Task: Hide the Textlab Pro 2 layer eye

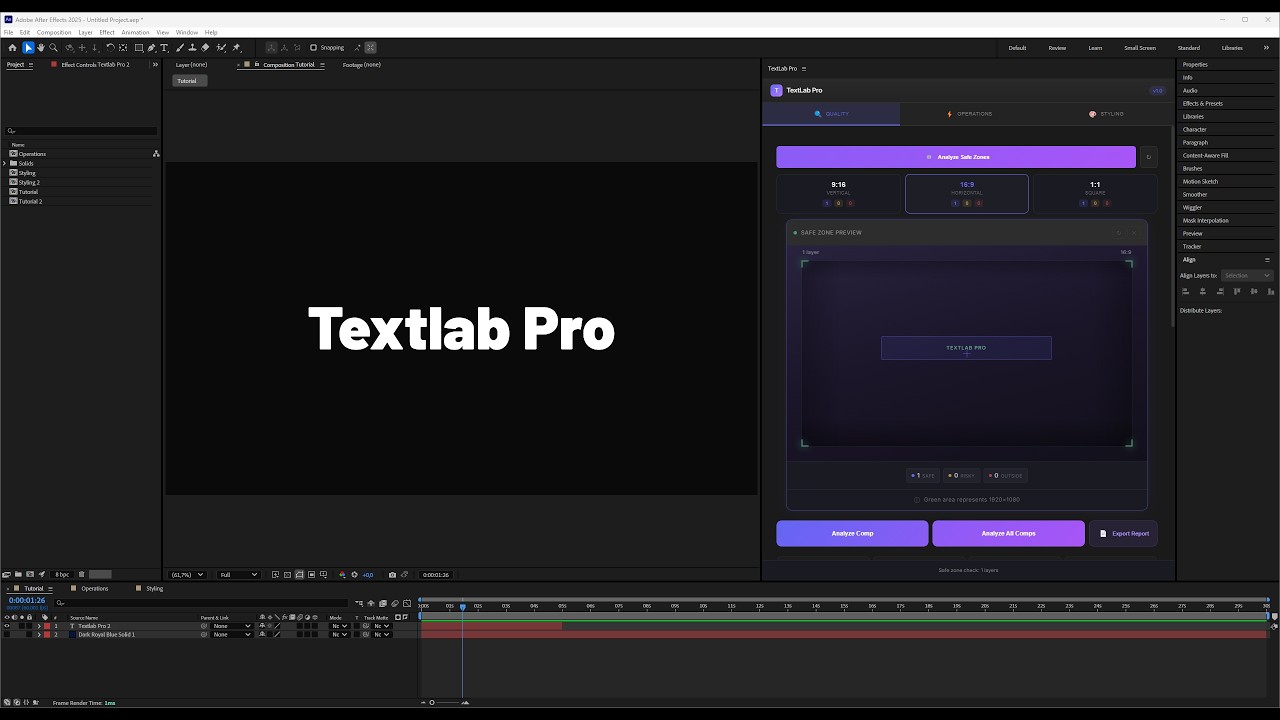Action: (x=7, y=626)
